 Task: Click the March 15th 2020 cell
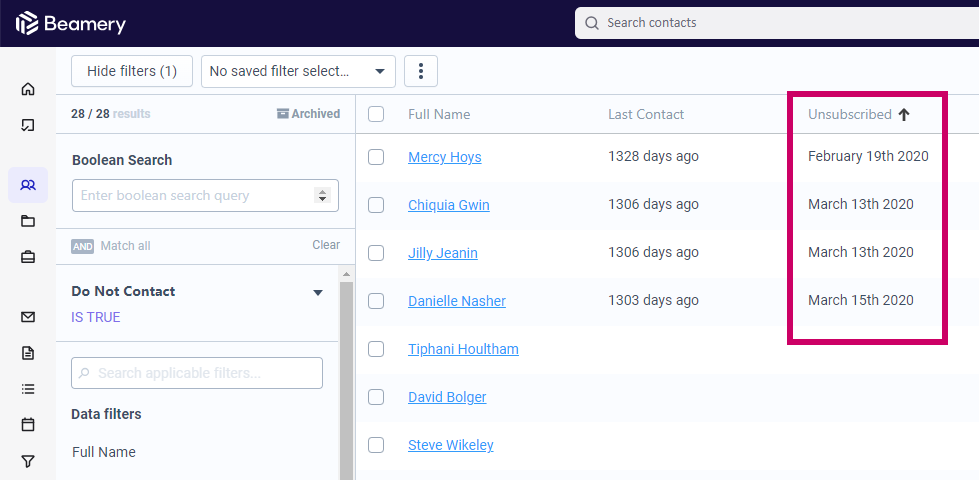(860, 300)
